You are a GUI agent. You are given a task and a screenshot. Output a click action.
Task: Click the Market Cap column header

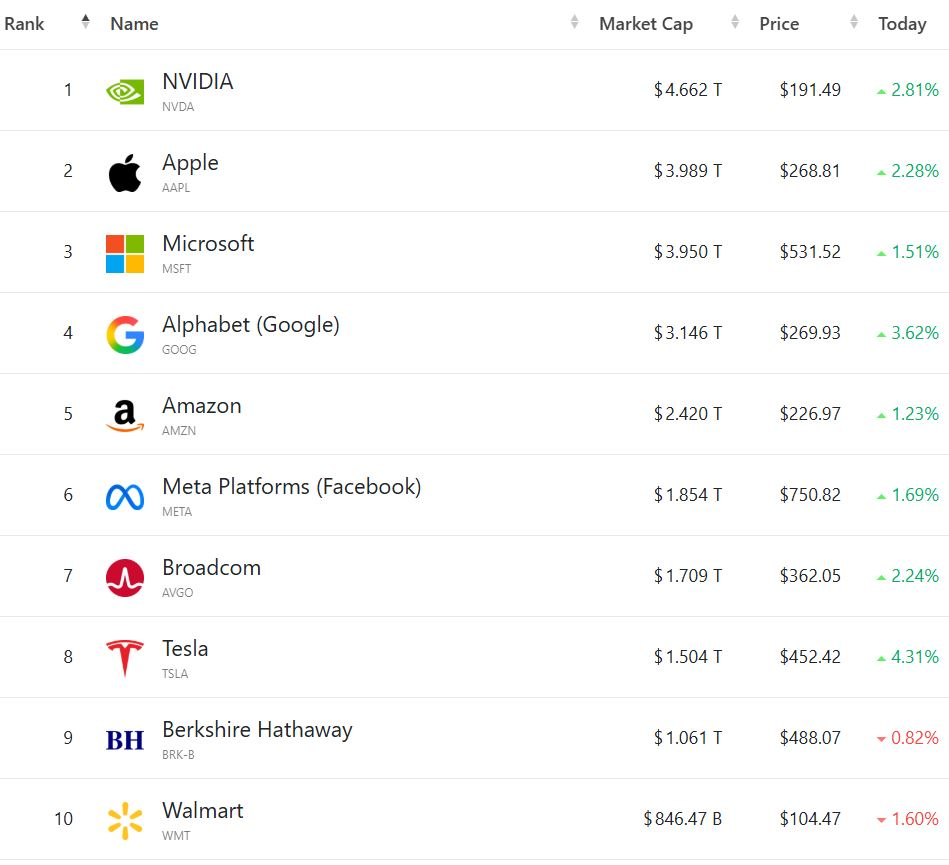(x=645, y=24)
